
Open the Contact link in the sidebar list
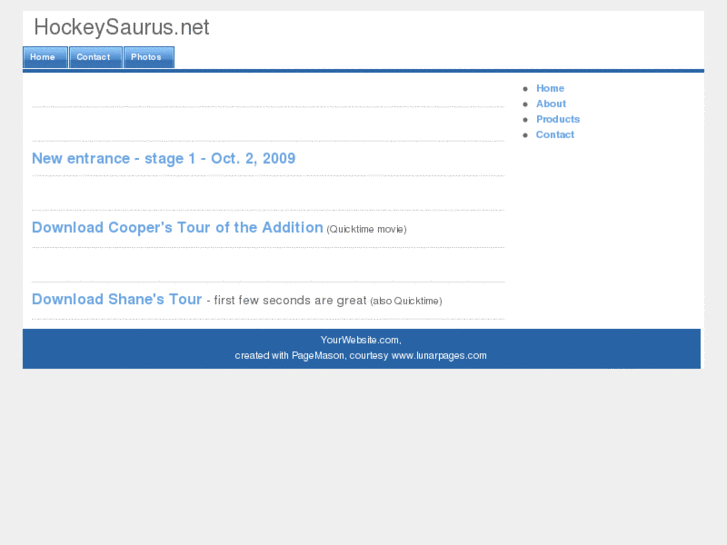pyautogui.click(x=555, y=135)
